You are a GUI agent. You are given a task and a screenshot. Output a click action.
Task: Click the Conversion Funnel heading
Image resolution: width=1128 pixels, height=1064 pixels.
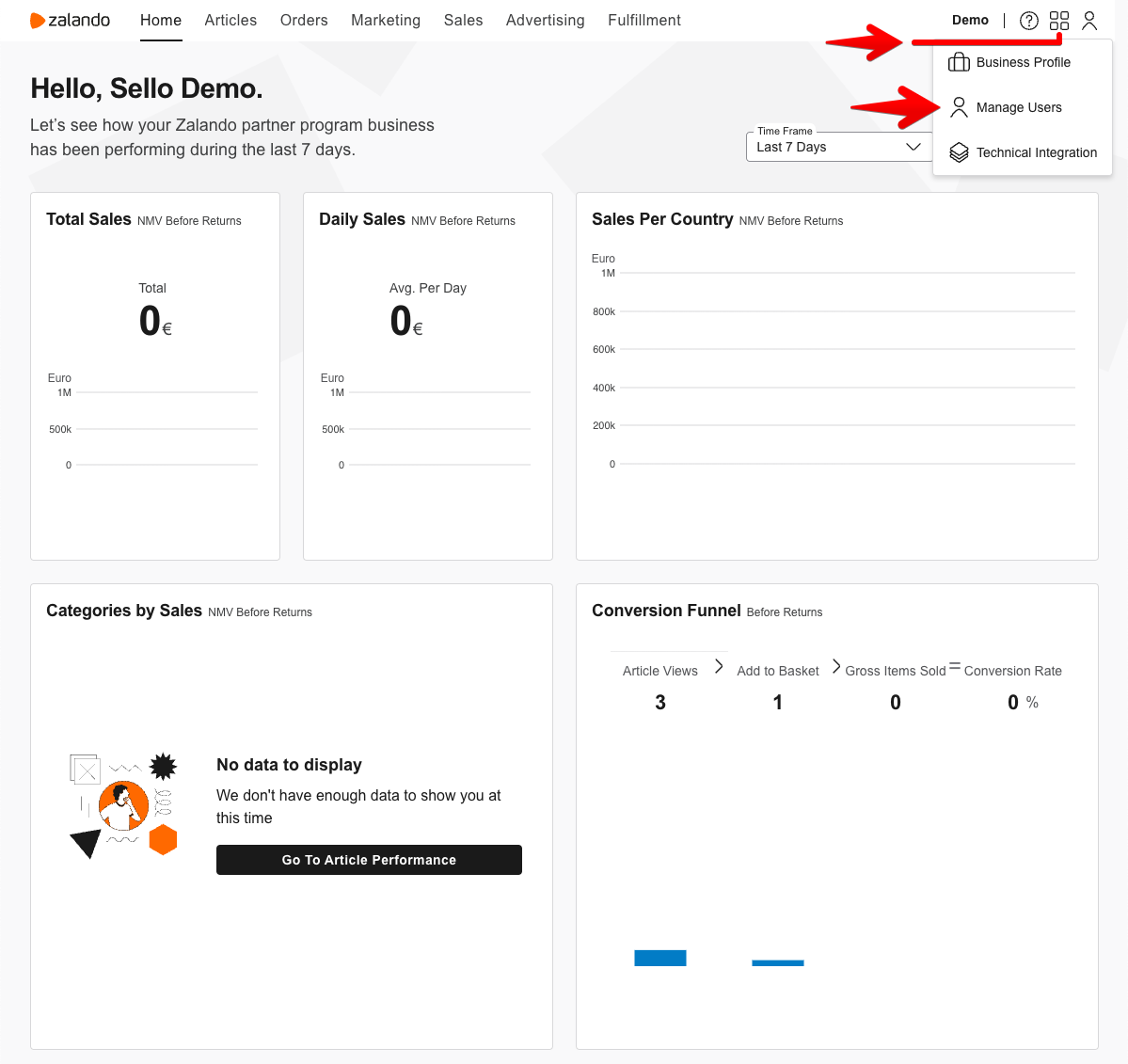(x=666, y=611)
